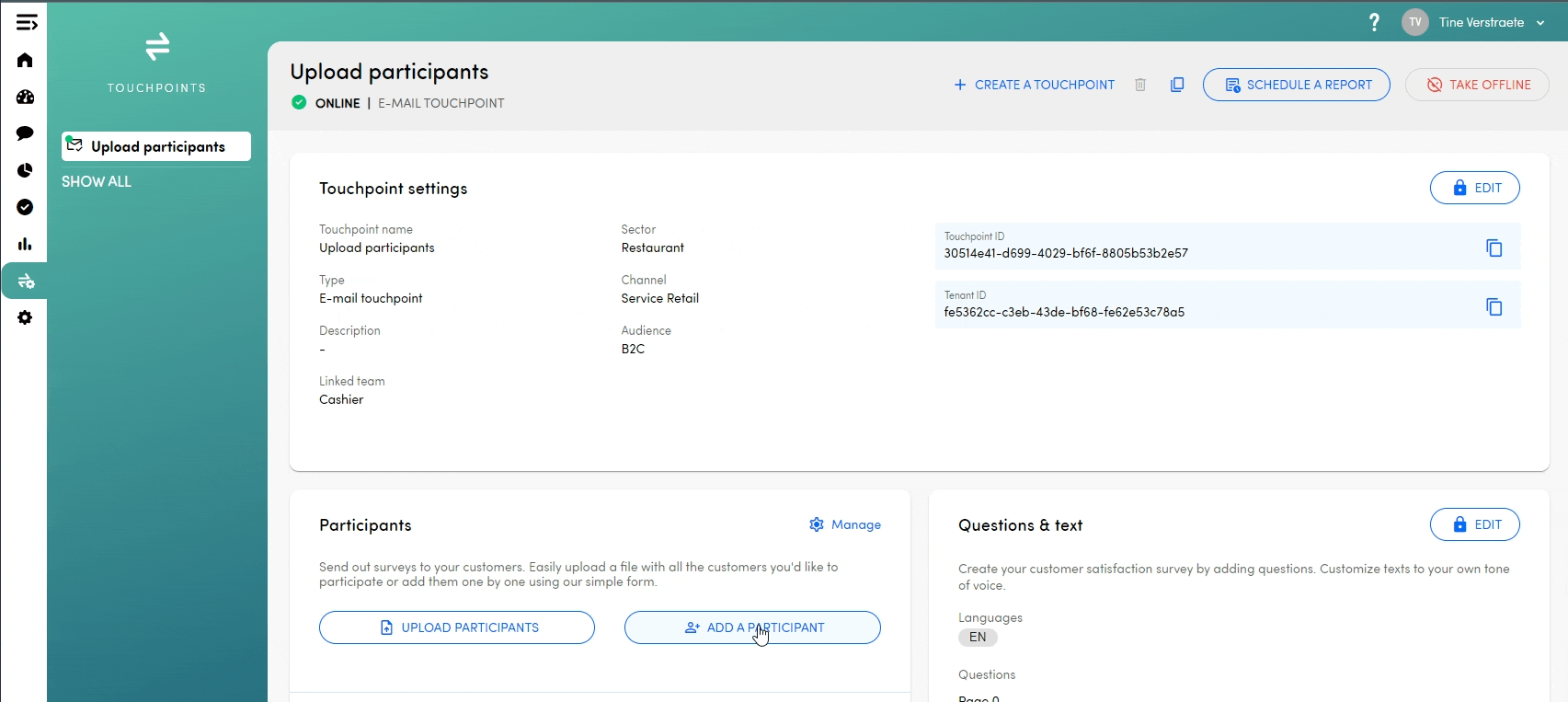Click the duplicate touchpoint icon
This screenshot has width=1568, height=702.
1177,85
